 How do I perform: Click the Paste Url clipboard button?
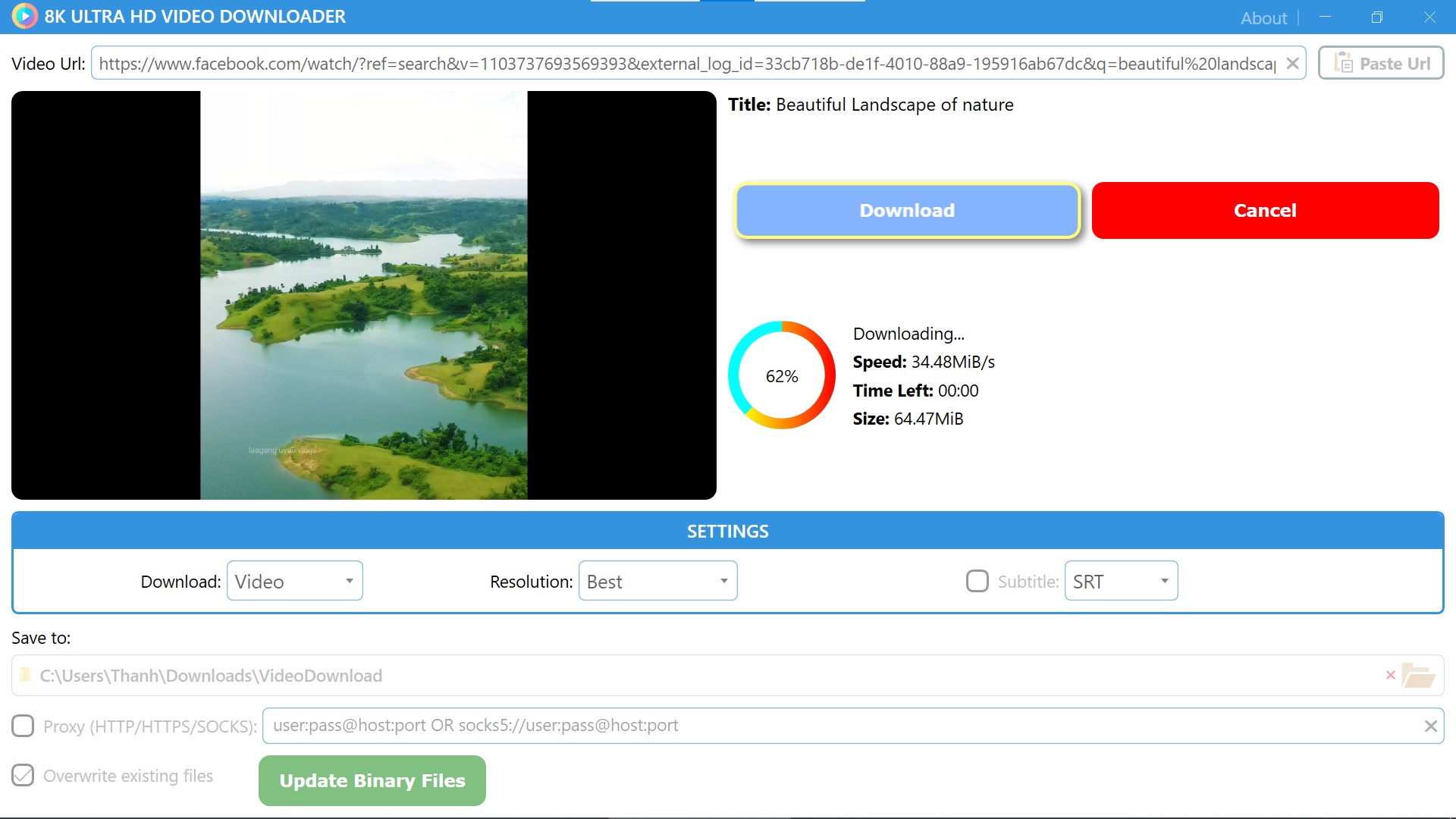[x=1381, y=63]
